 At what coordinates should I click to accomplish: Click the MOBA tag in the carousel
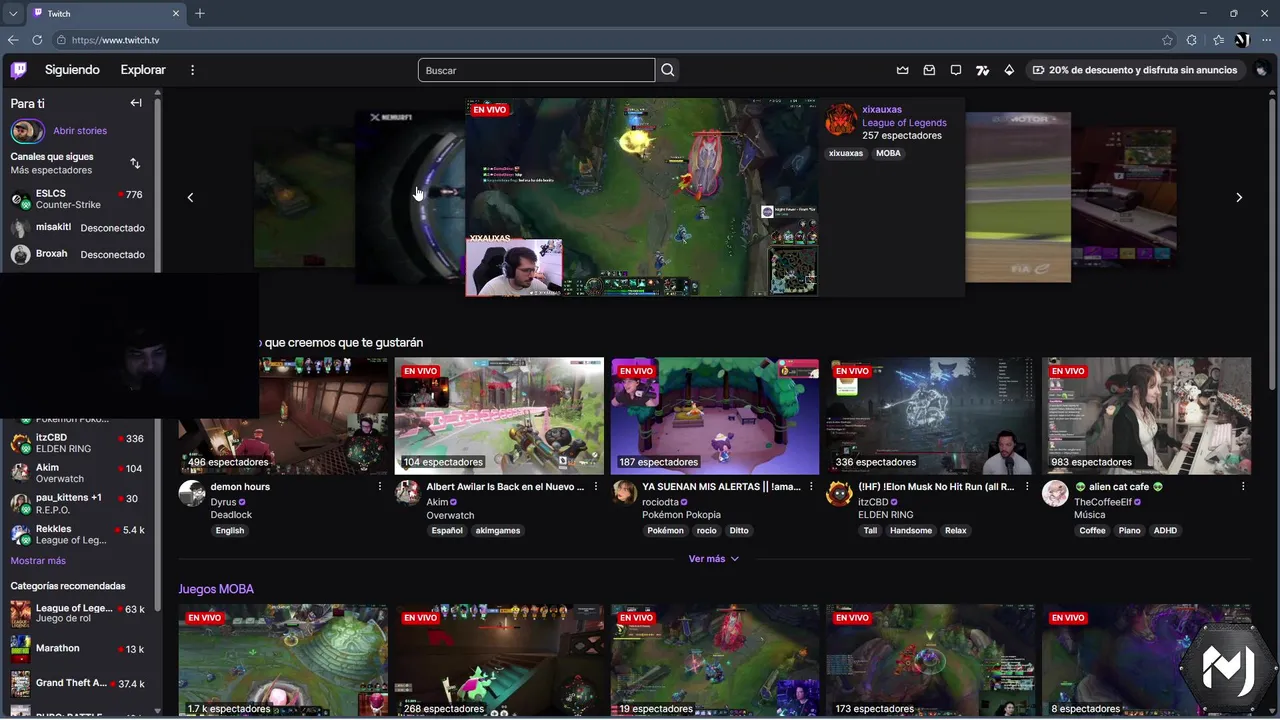(888, 153)
